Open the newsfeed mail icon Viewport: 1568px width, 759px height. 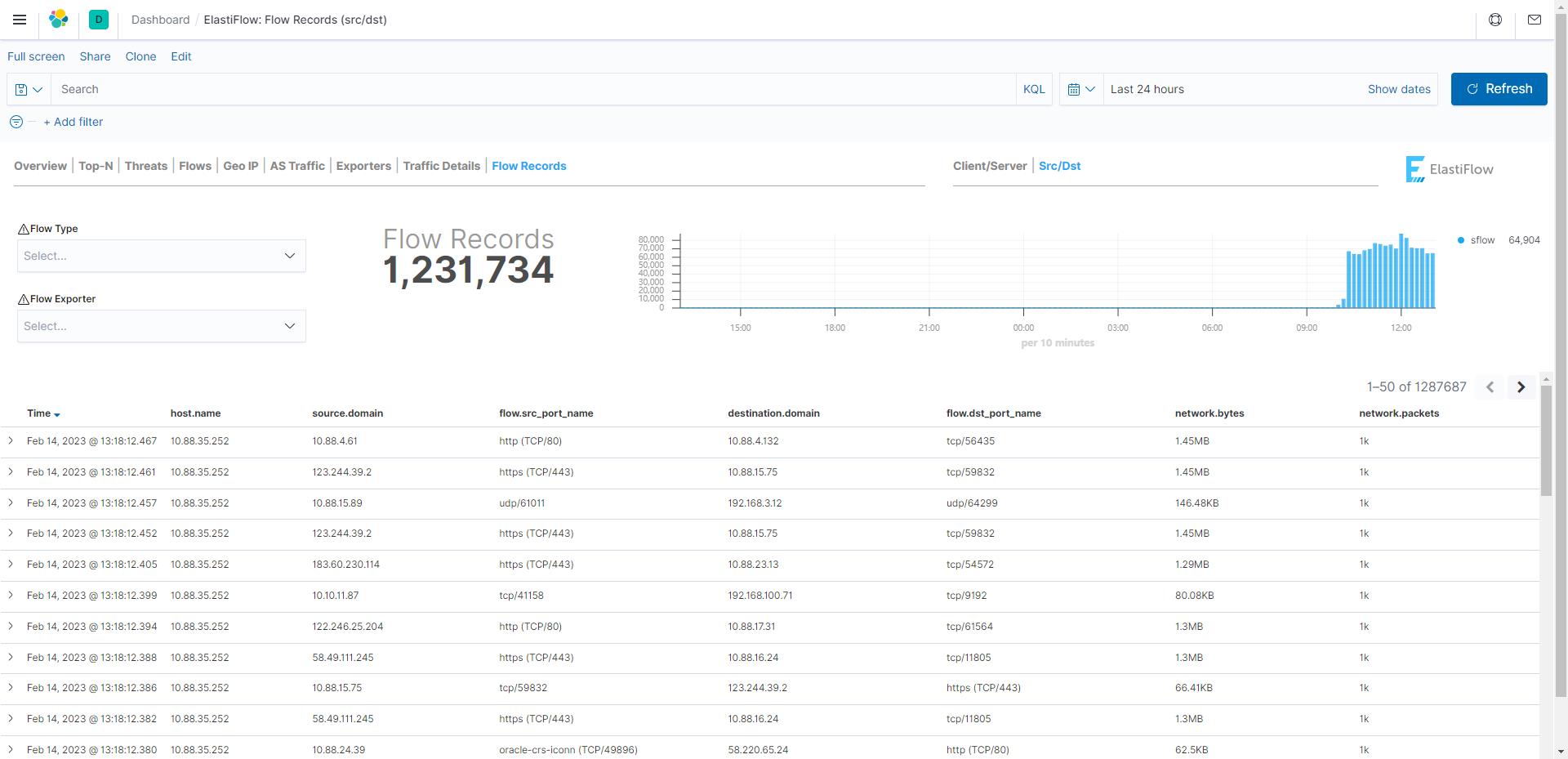point(1535,20)
